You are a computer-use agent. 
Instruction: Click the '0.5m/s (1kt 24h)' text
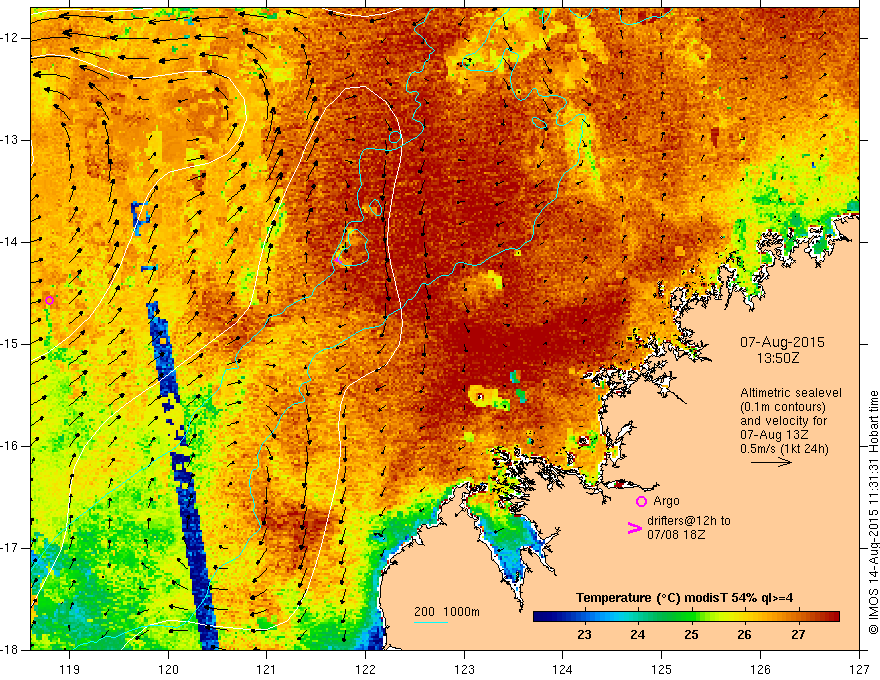tap(784, 449)
